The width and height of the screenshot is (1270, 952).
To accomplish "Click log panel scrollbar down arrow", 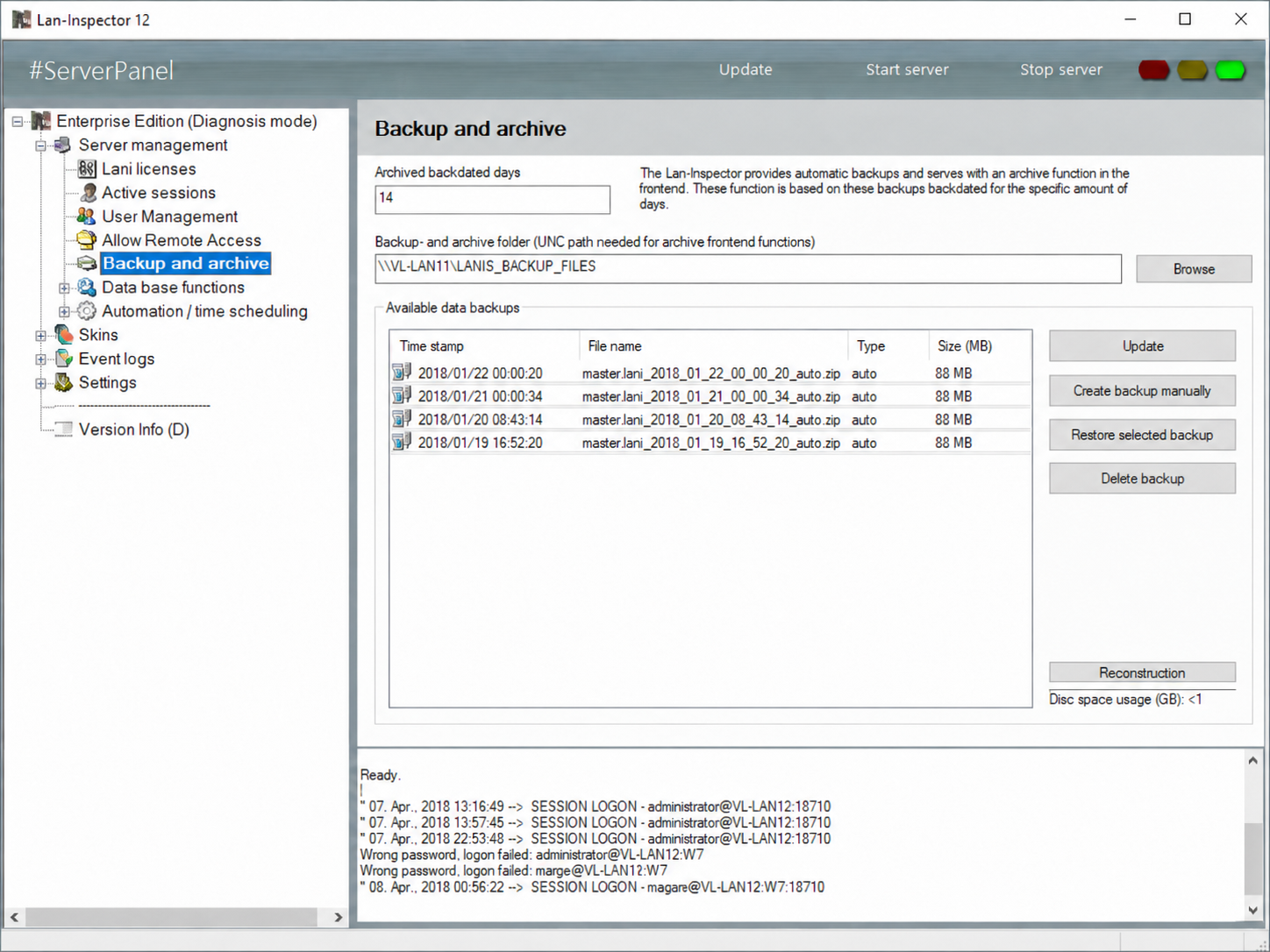I will (1252, 910).
